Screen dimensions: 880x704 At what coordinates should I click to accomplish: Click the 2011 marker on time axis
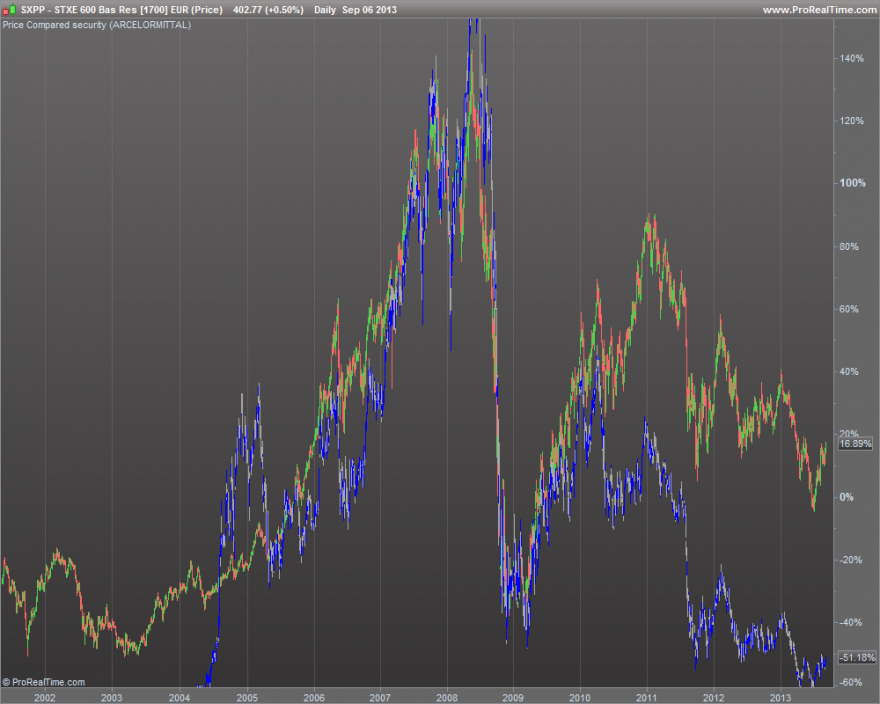pyautogui.click(x=647, y=697)
